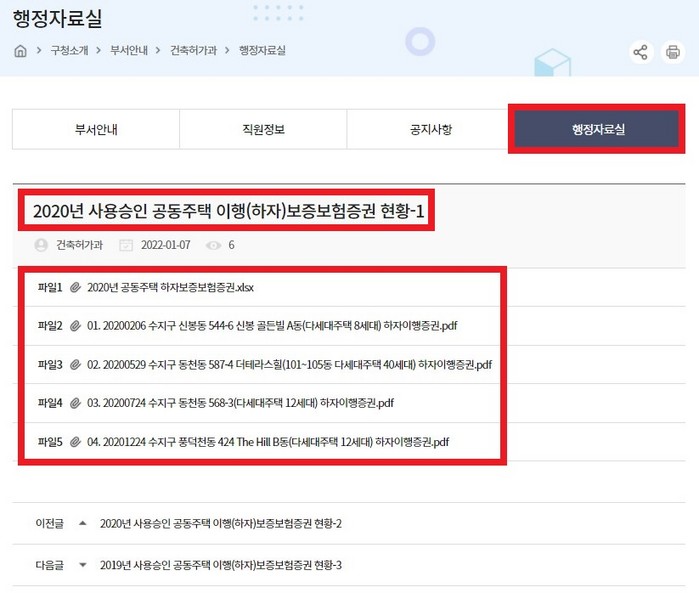Switch to the 직원정보 tab
This screenshot has width=699, height=593.
263,129
